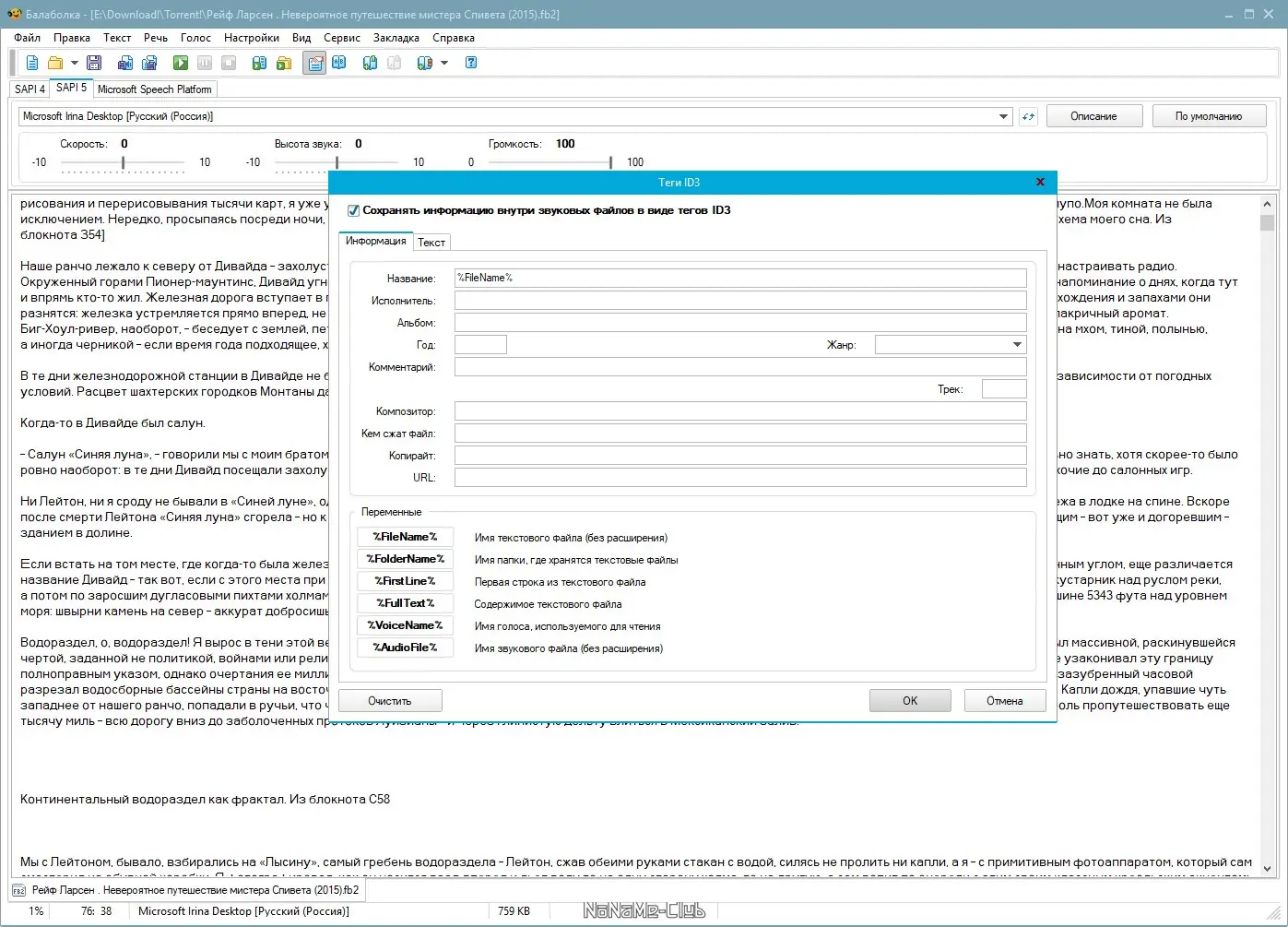This screenshot has width=1288, height=927.
Task: Open the Файл menu
Action: tap(28, 38)
